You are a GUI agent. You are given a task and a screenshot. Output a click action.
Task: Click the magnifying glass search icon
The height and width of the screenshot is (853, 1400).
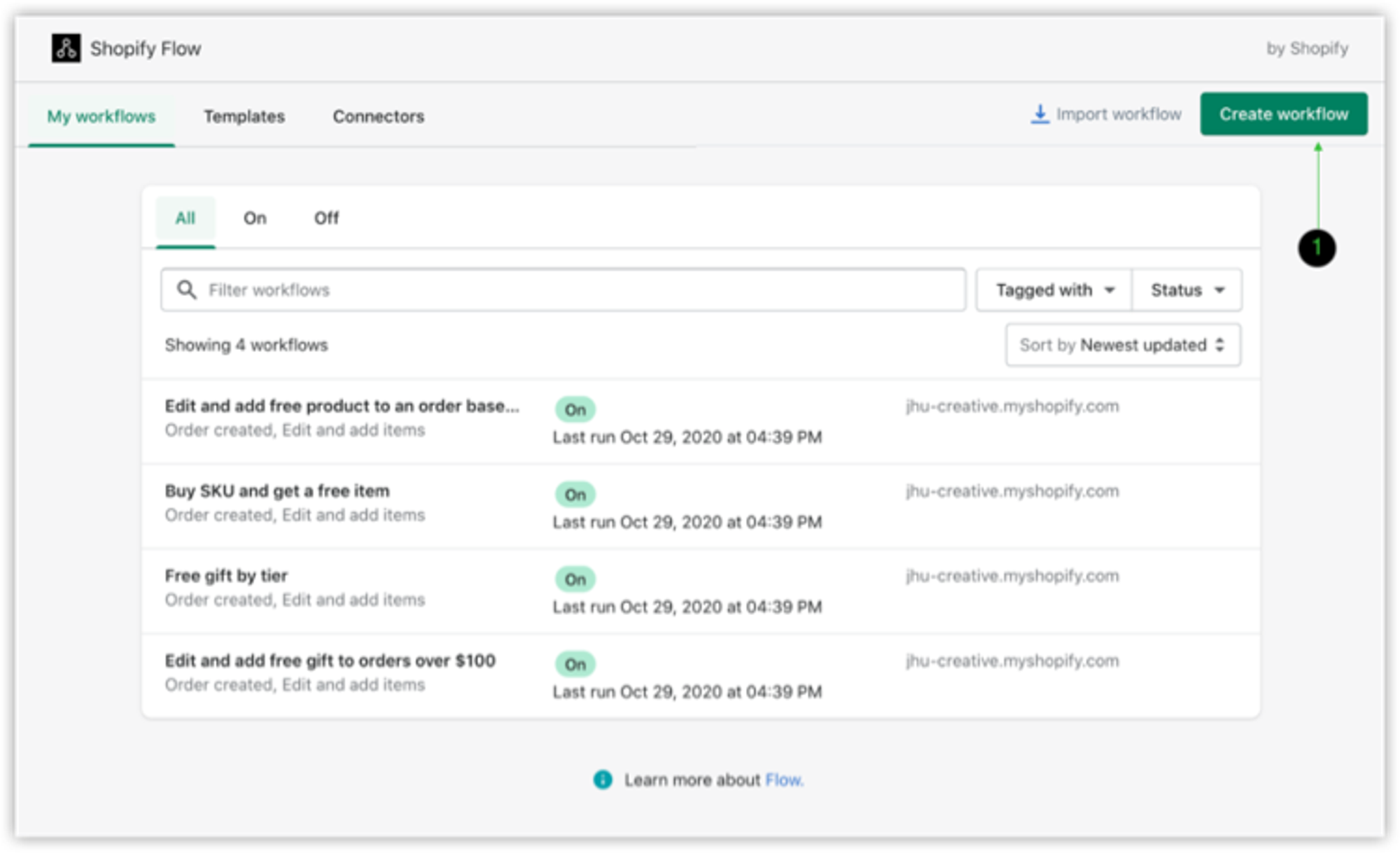click(186, 290)
